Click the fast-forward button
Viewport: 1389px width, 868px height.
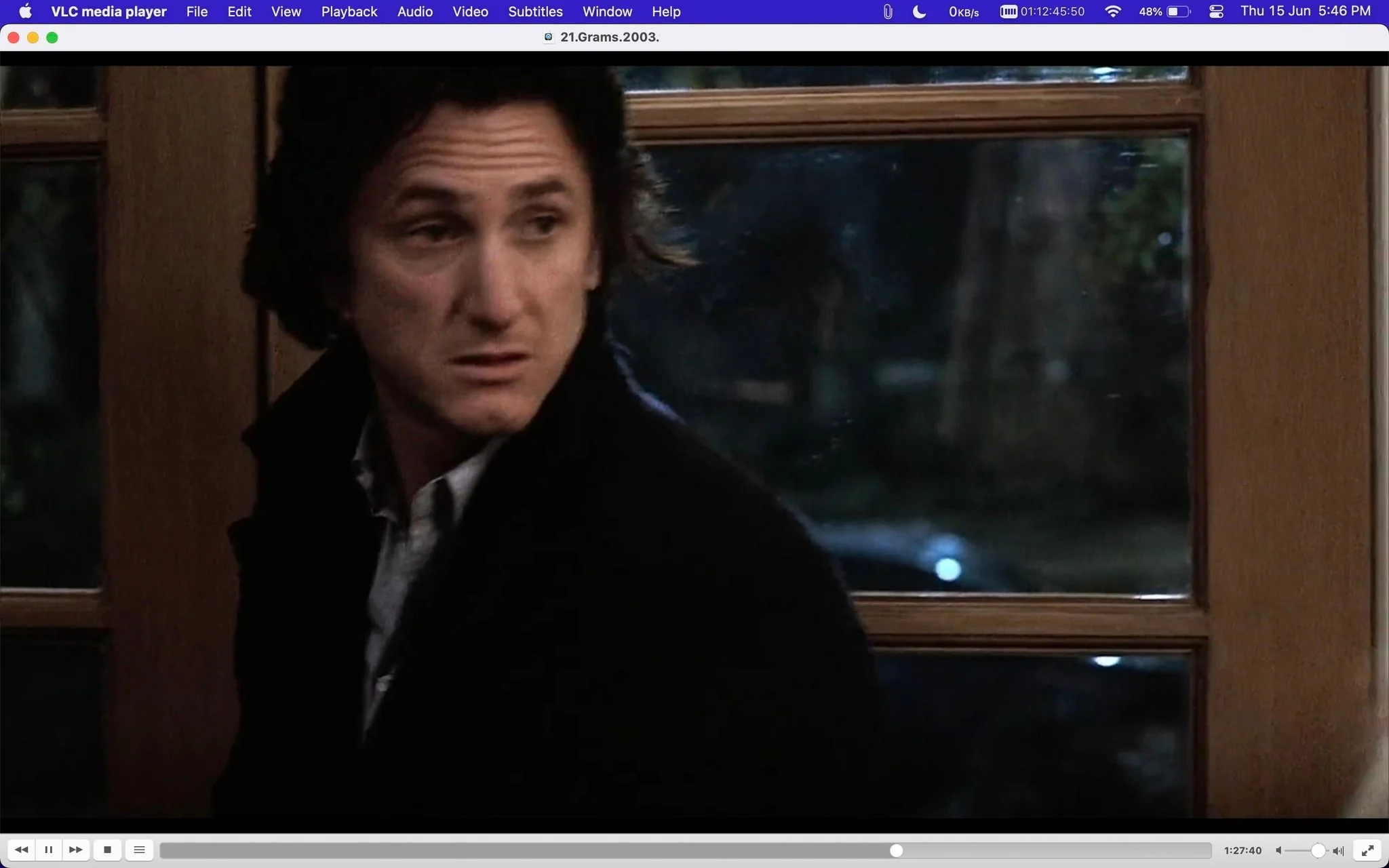pos(76,850)
